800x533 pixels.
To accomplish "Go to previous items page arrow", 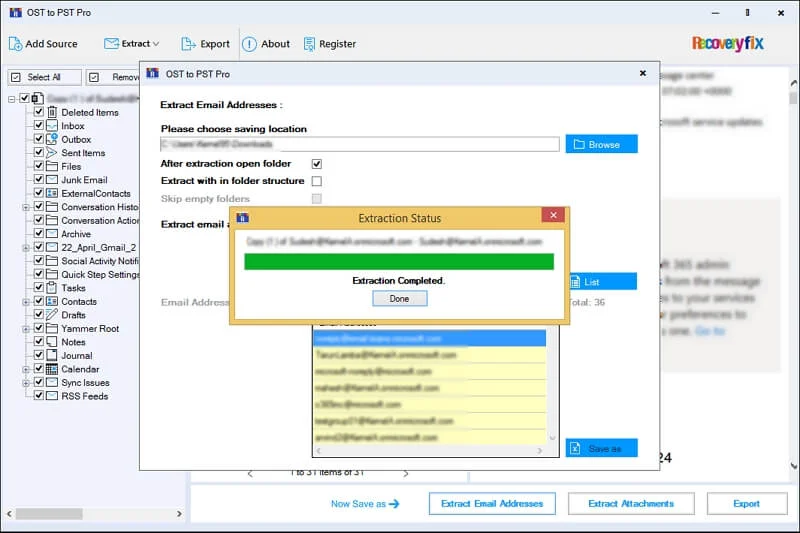I will [250, 473].
